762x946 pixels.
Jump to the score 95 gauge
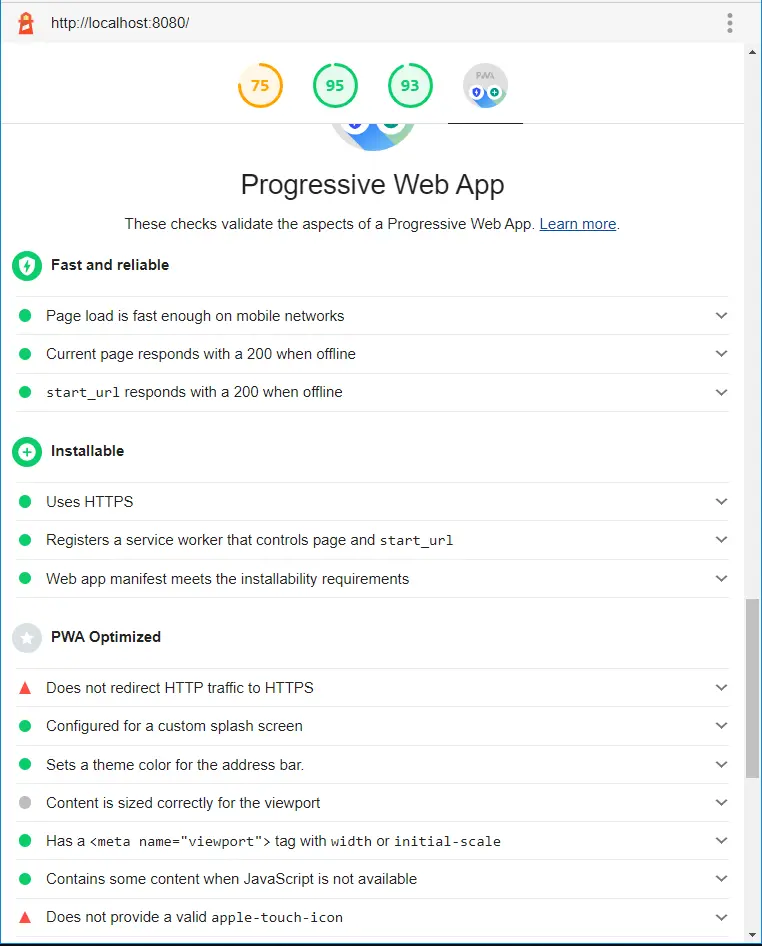coord(335,86)
